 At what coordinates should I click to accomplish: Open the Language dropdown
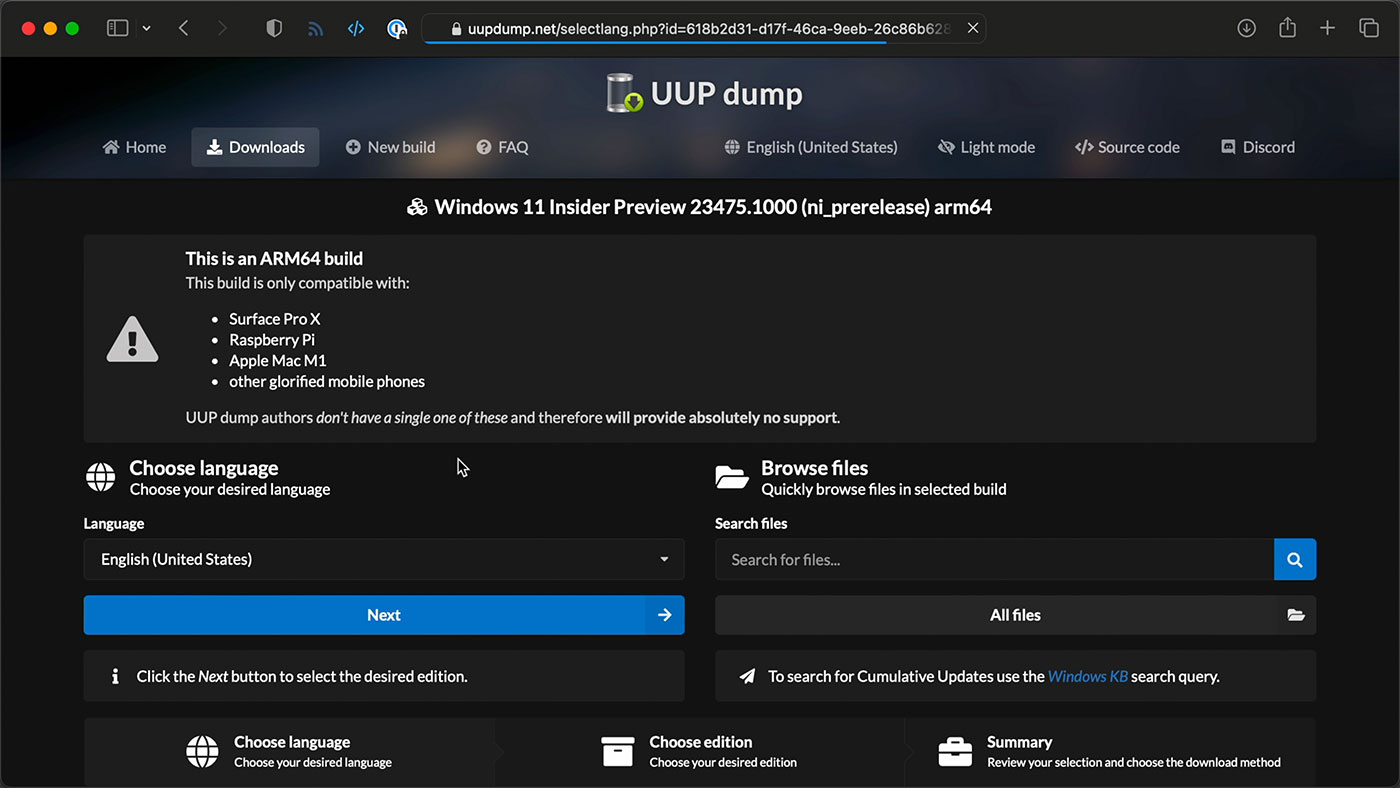(384, 559)
